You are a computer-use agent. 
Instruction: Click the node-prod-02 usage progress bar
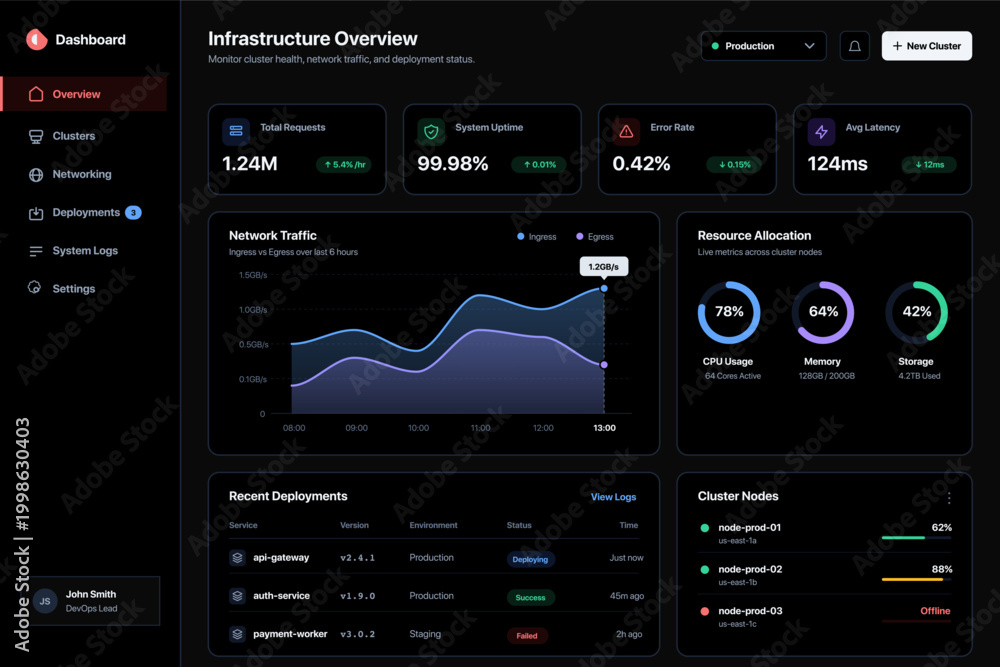916,579
